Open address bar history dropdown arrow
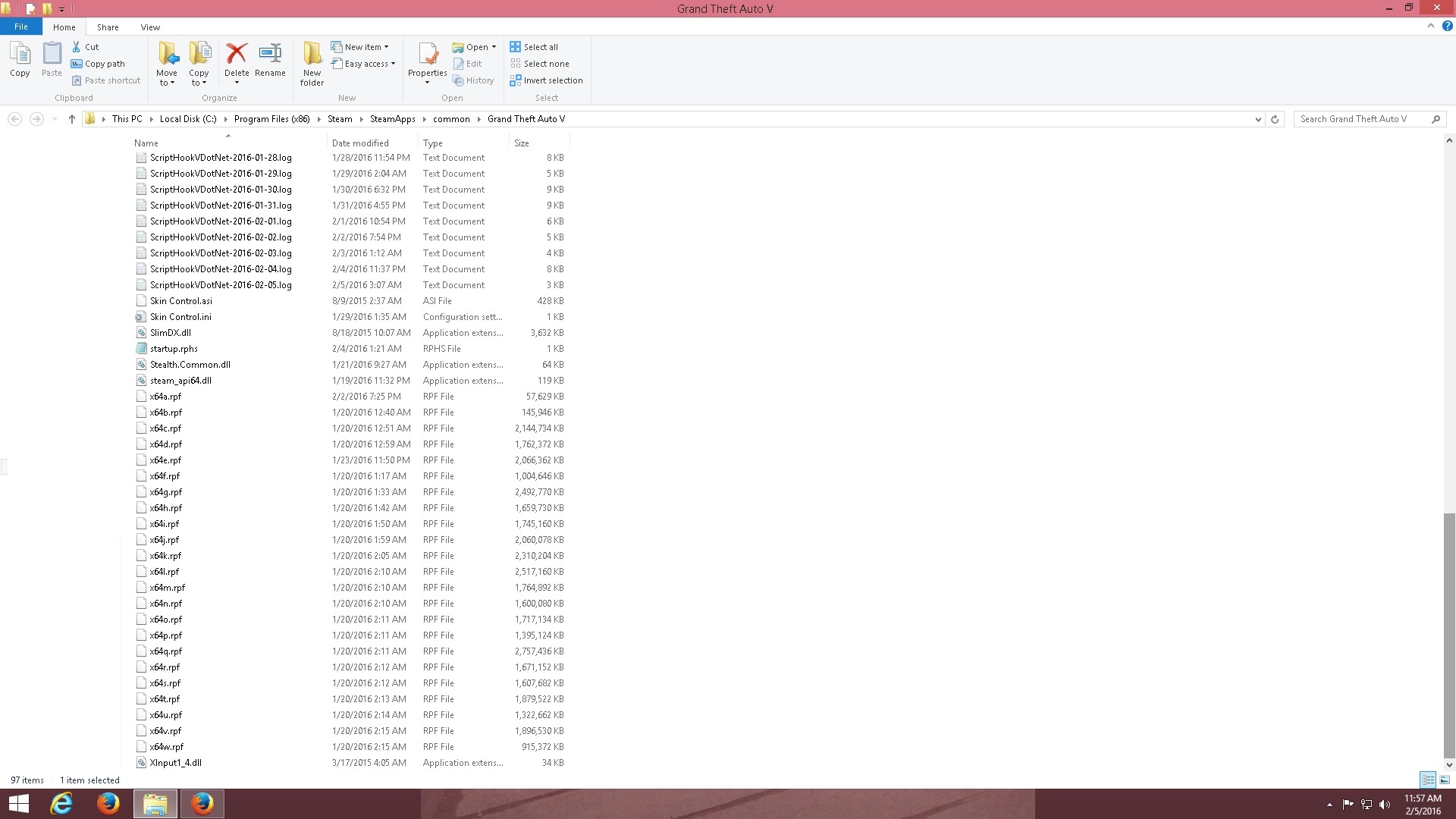 click(x=1258, y=119)
